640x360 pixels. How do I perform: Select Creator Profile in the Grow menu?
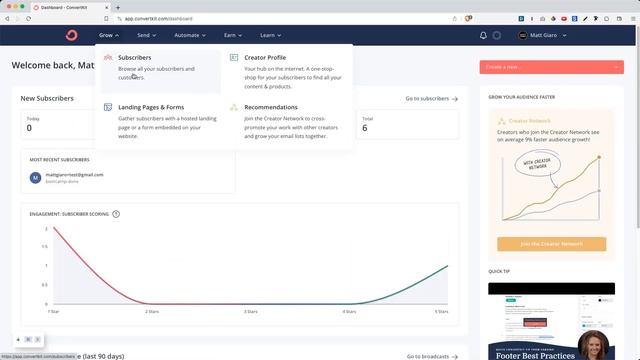click(287, 71)
